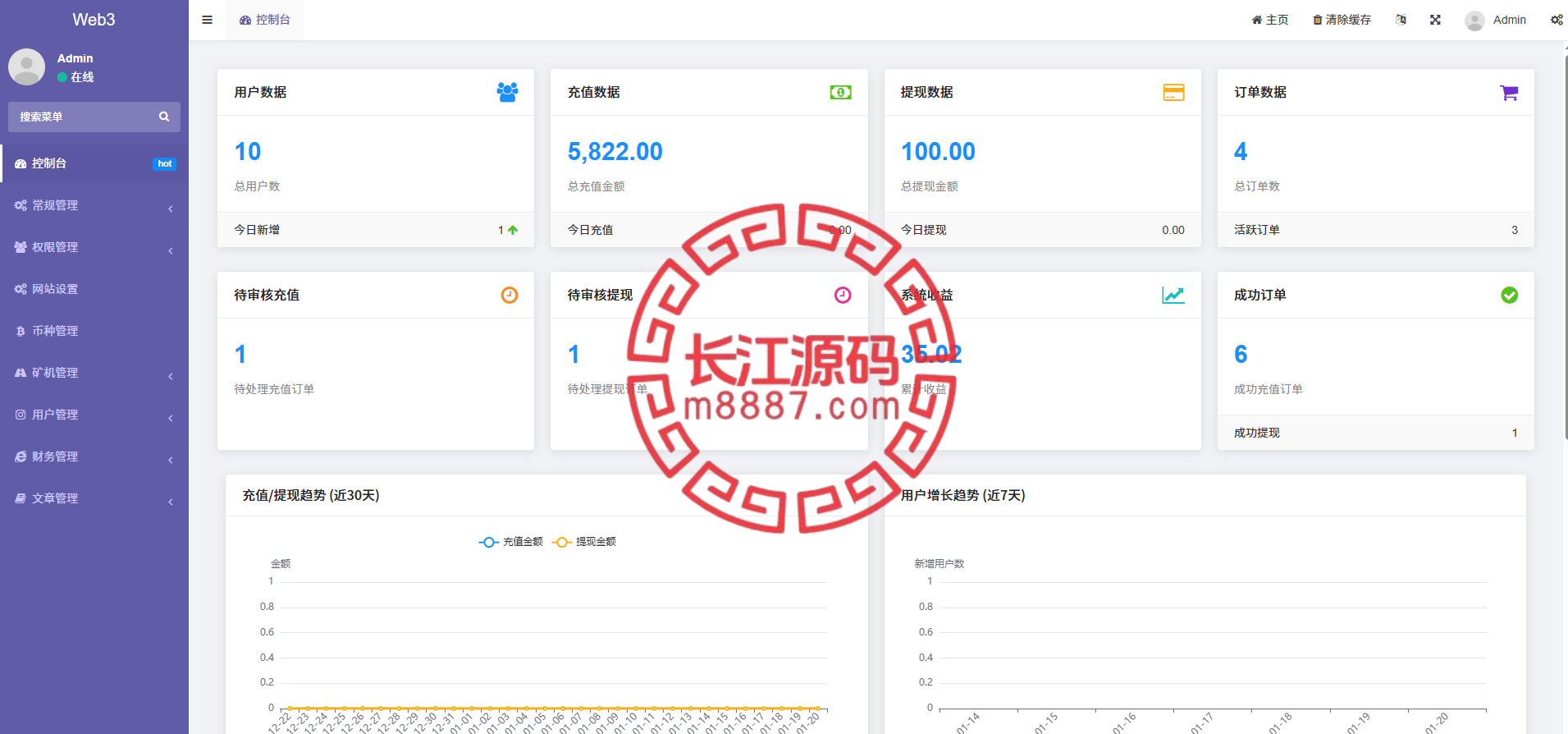Viewport: 1568px width, 734px height.
Task: Open the Admin user dropdown in top bar
Action: (x=1495, y=20)
